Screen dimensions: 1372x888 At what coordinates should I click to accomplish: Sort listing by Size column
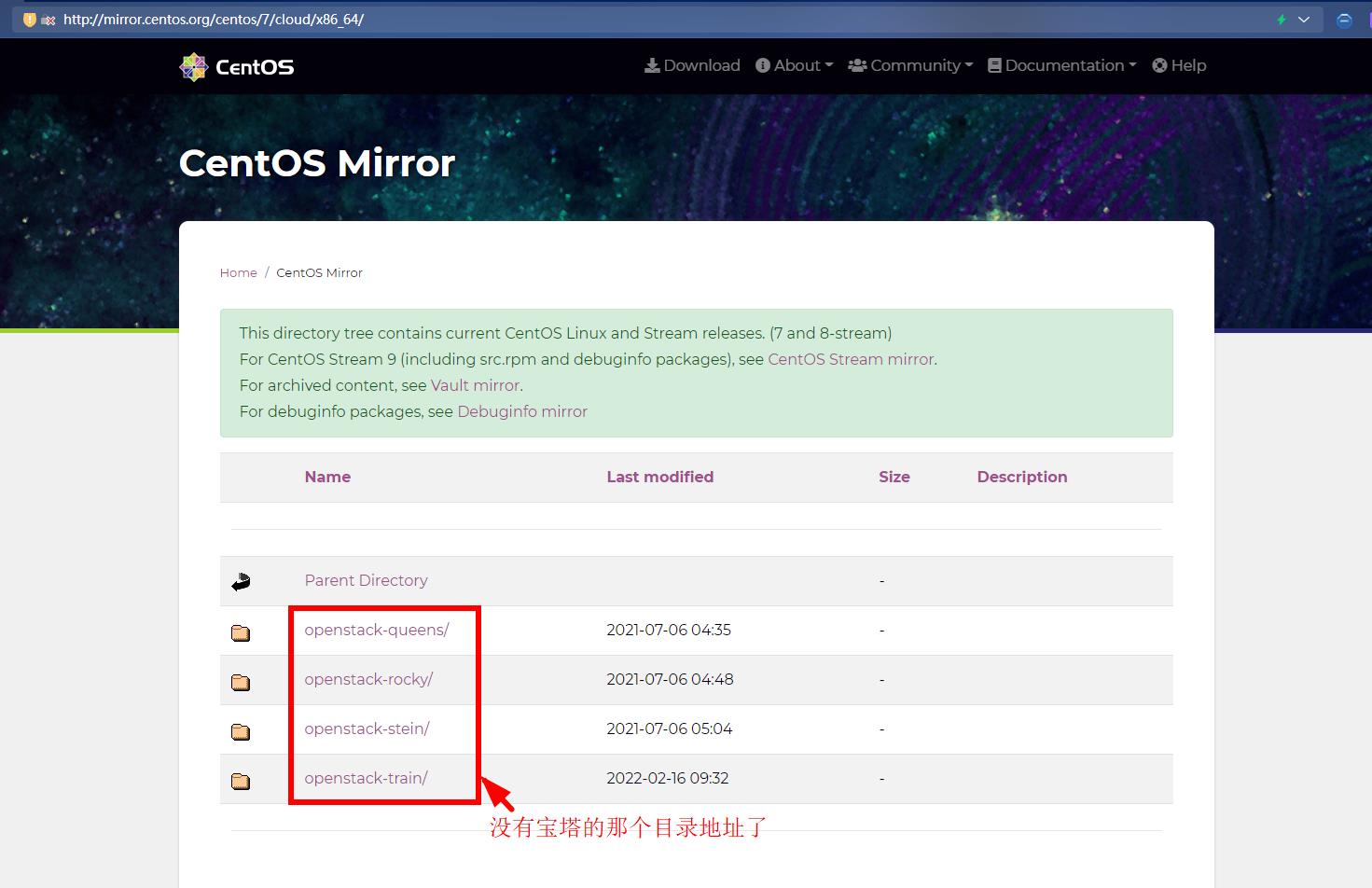894,477
